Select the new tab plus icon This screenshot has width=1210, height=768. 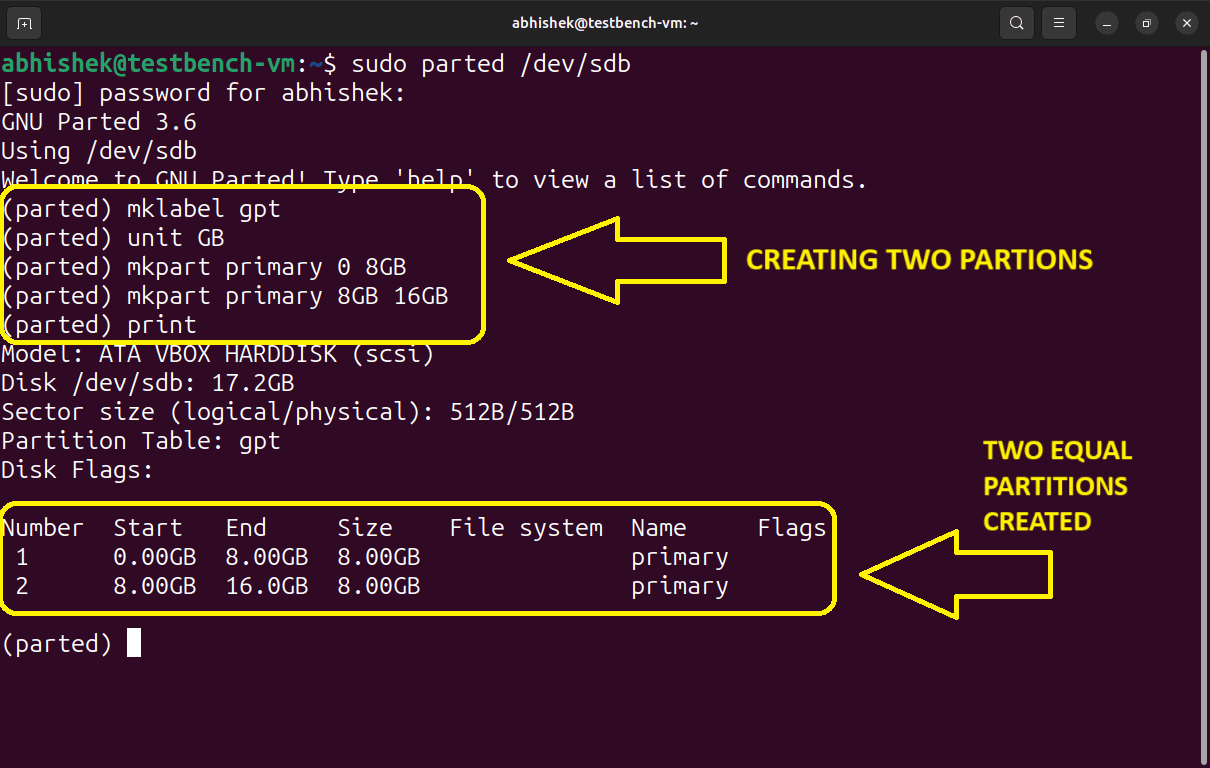pyautogui.click(x=23, y=22)
